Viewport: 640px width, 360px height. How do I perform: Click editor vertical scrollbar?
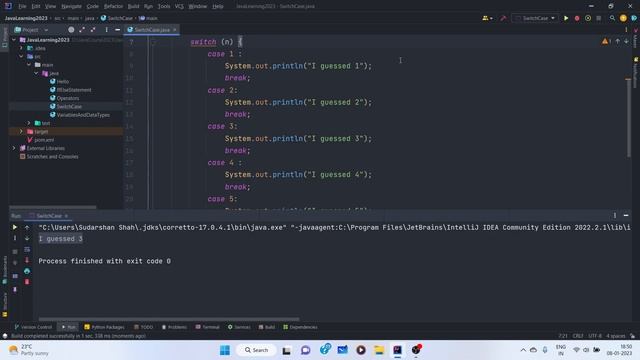[628, 118]
